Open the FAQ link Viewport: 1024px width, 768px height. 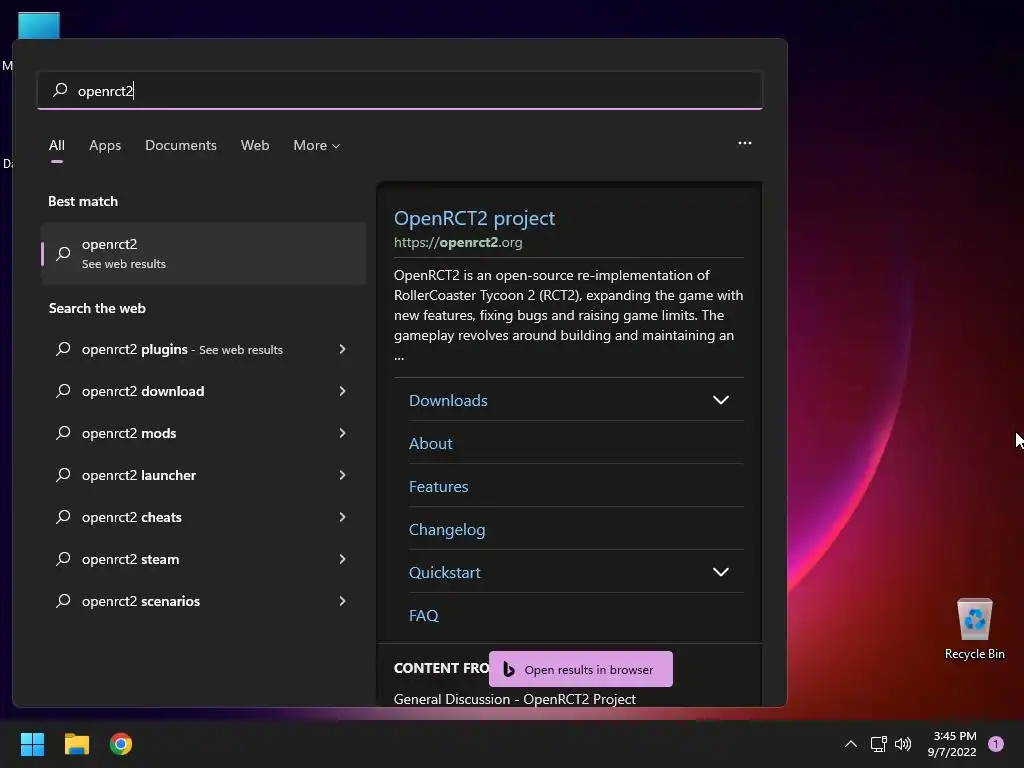[423, 616]
